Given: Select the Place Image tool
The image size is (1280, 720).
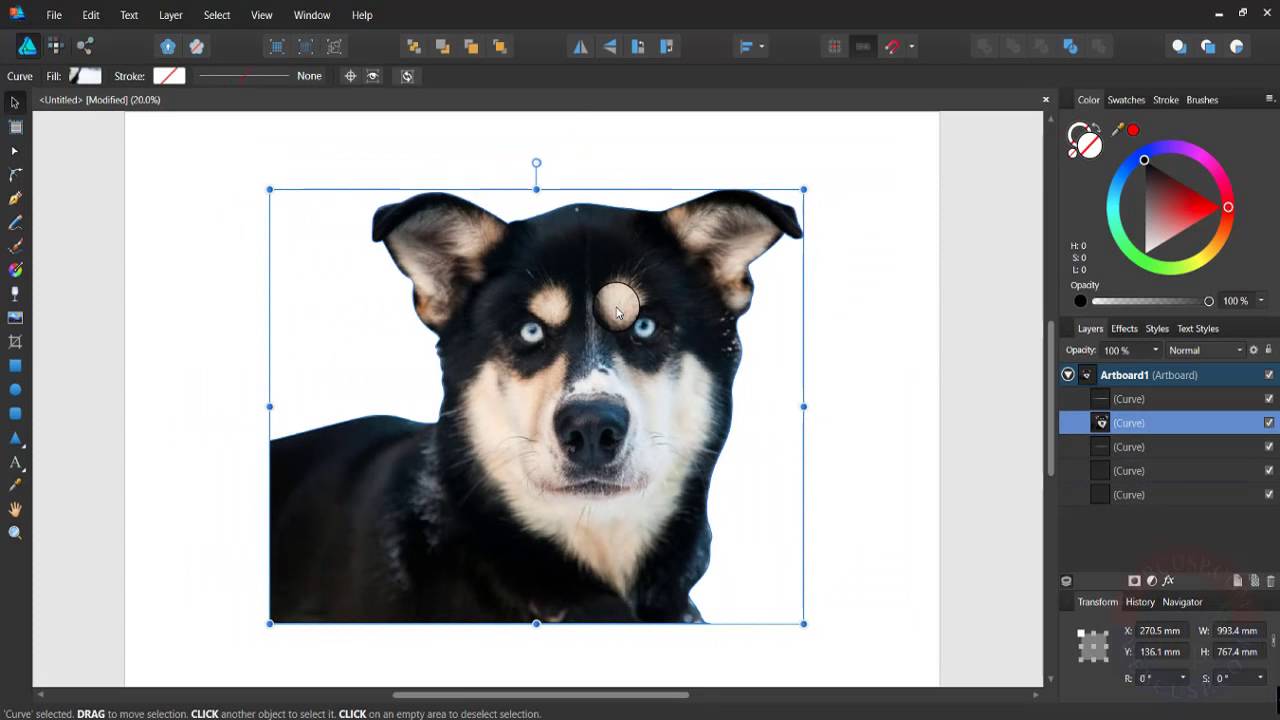Looking at the screenshot, I should [15, 318].
